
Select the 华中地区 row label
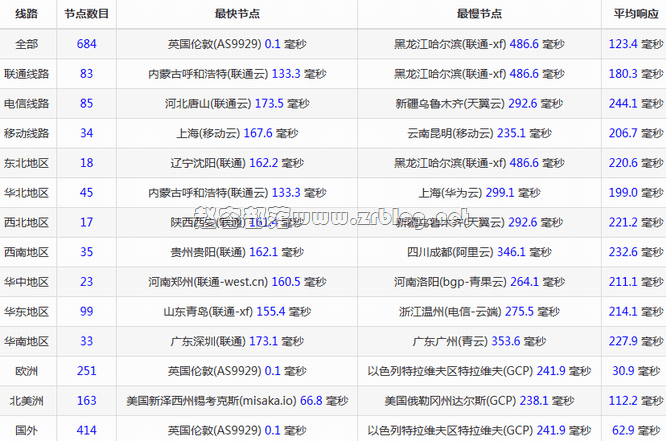[x=26, y=282]
